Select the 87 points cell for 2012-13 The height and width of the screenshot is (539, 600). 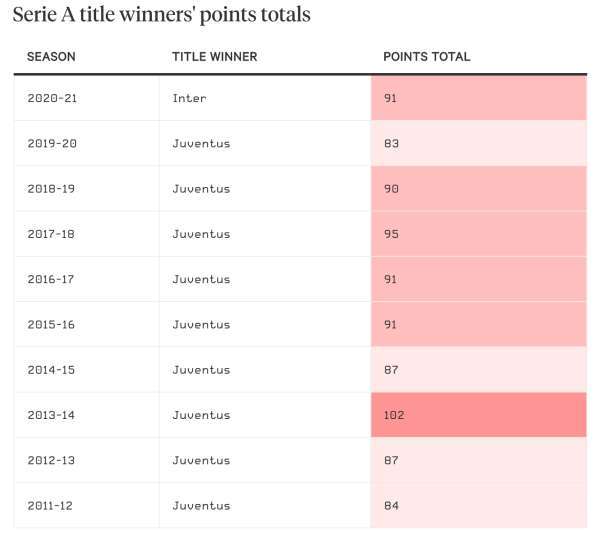tap(479, 460)
